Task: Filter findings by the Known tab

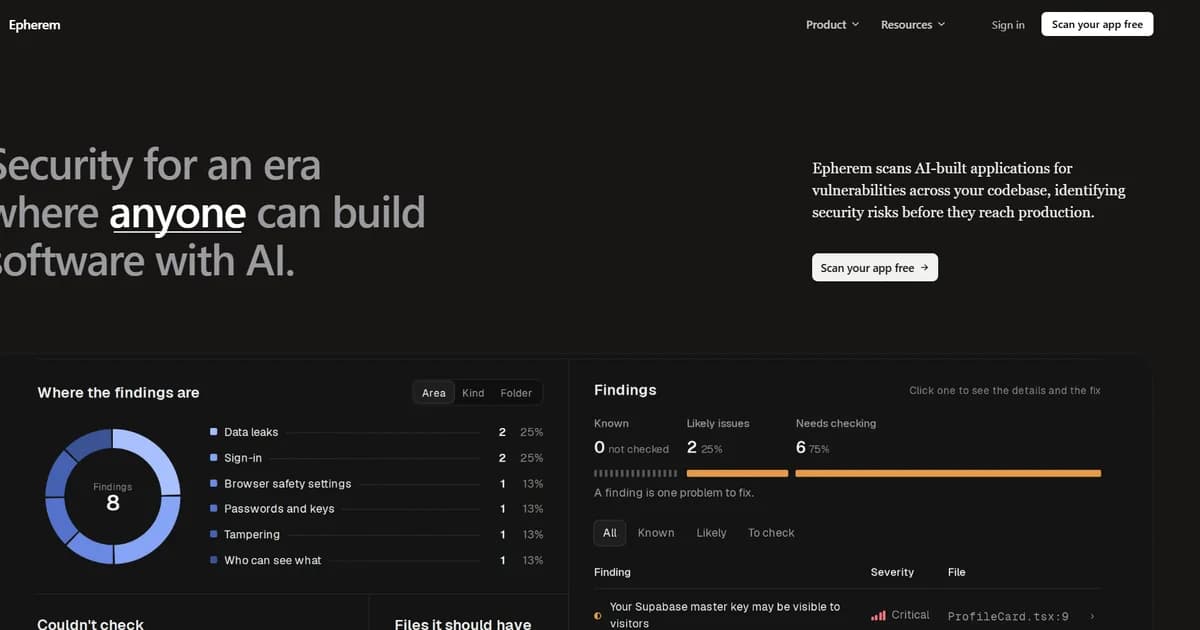Action: (x=656, y=533)
